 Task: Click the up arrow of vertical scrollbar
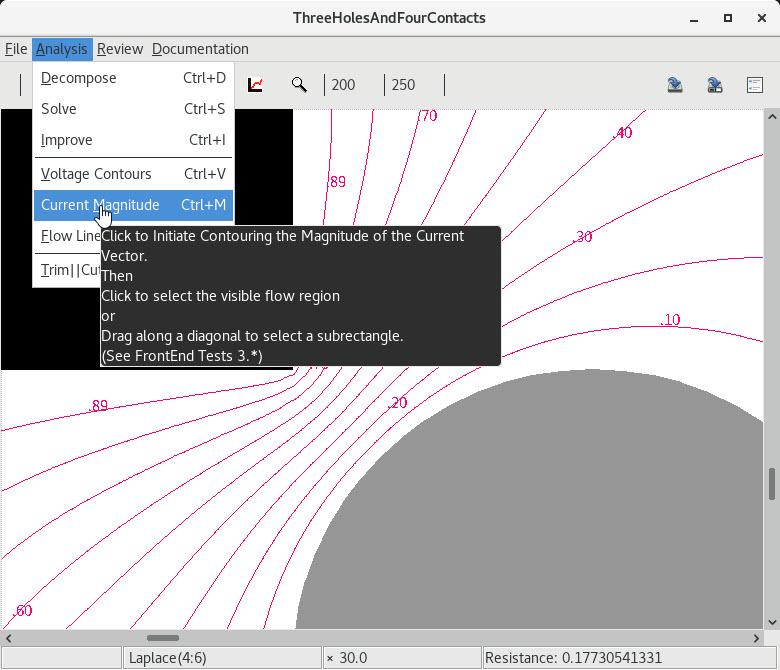(x=772, y=118)
